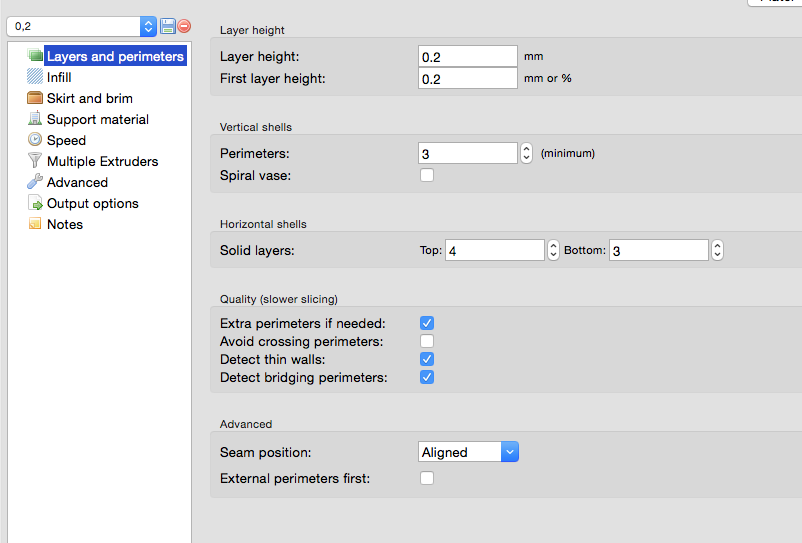Viewport: 802px width, 543px height.
Task: Toggle Avoid crossing perimeters checkbox
Action: 427,341
